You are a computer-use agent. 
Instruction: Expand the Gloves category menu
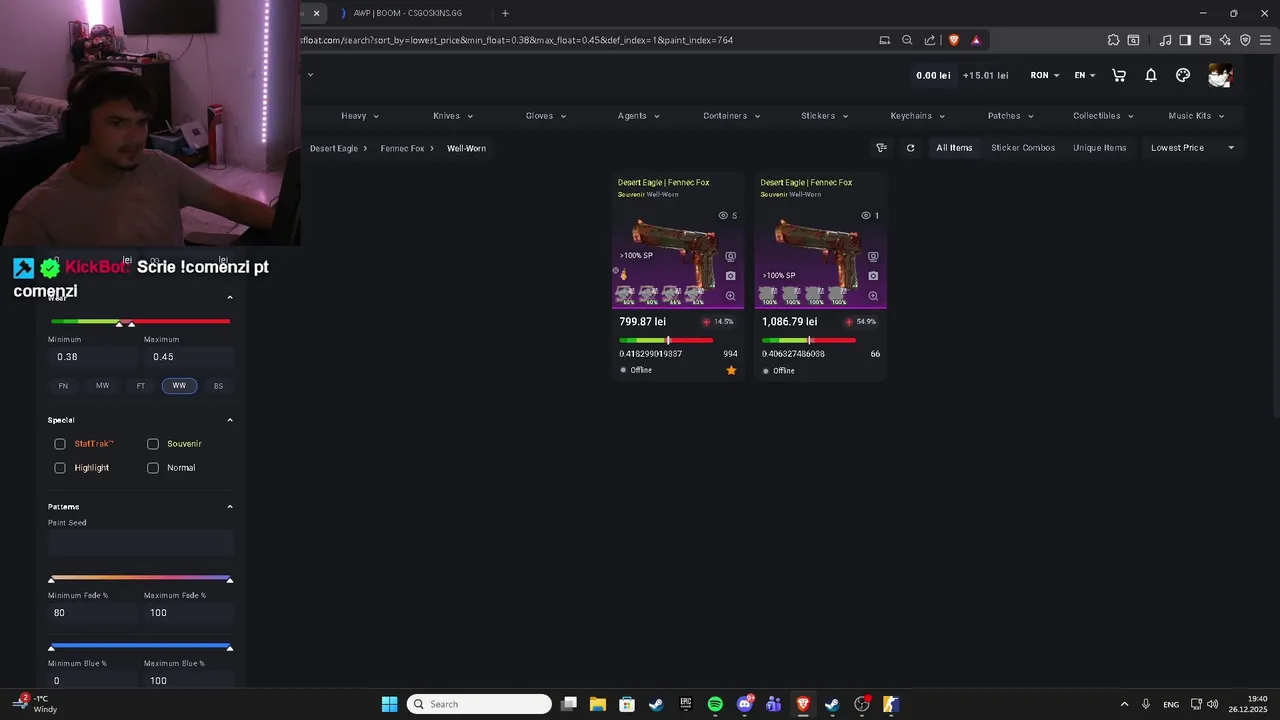pyautogui.click(x=546, y=116)
